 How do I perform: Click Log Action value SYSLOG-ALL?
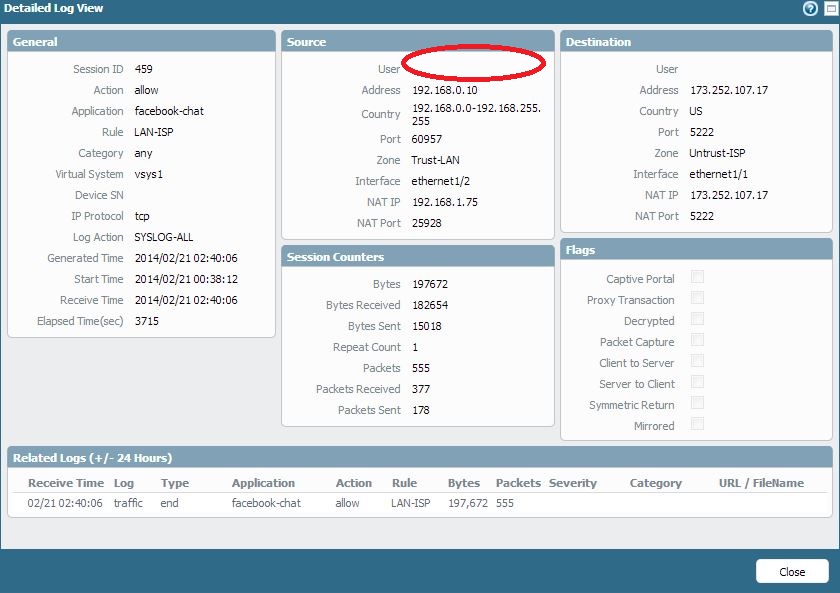tap(164, 237)
